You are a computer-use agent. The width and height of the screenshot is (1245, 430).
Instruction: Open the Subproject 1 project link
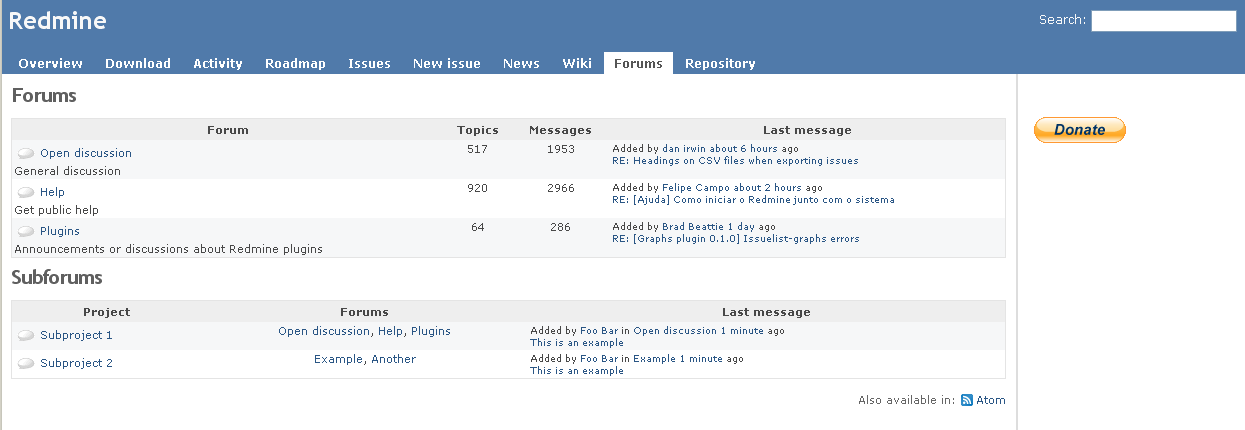coord(76,335)
